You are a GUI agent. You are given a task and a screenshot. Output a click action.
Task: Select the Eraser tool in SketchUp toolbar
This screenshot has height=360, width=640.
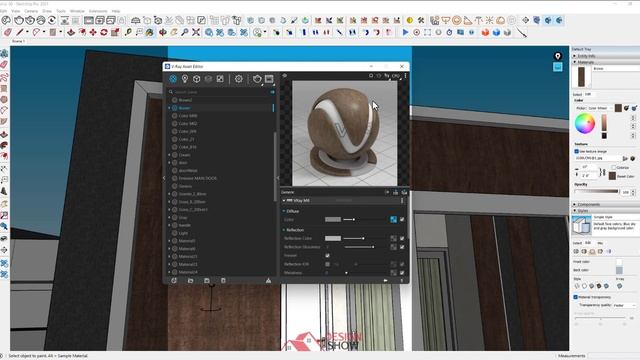8,32
